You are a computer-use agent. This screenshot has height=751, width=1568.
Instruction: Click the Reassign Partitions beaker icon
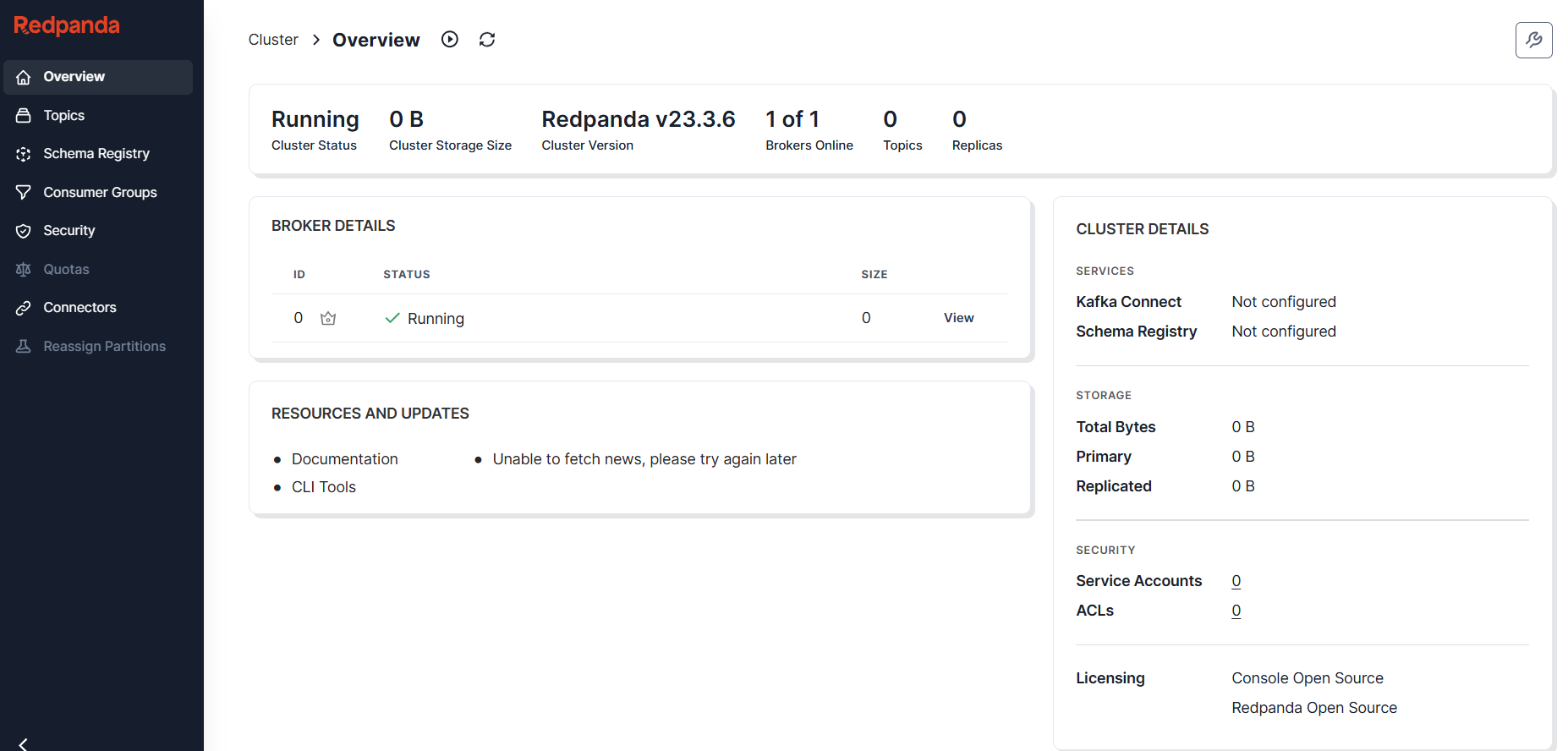pos(24,346)
